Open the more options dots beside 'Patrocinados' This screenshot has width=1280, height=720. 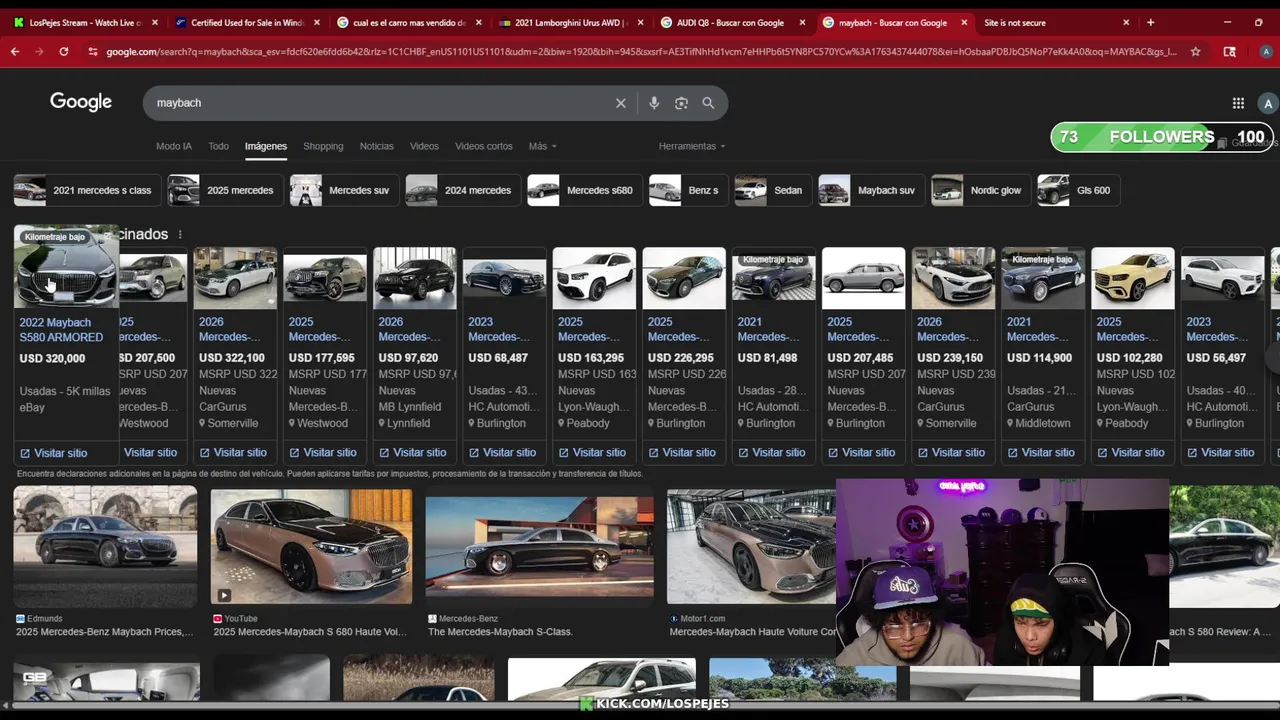pyautogui.click(x=180, y=234)
